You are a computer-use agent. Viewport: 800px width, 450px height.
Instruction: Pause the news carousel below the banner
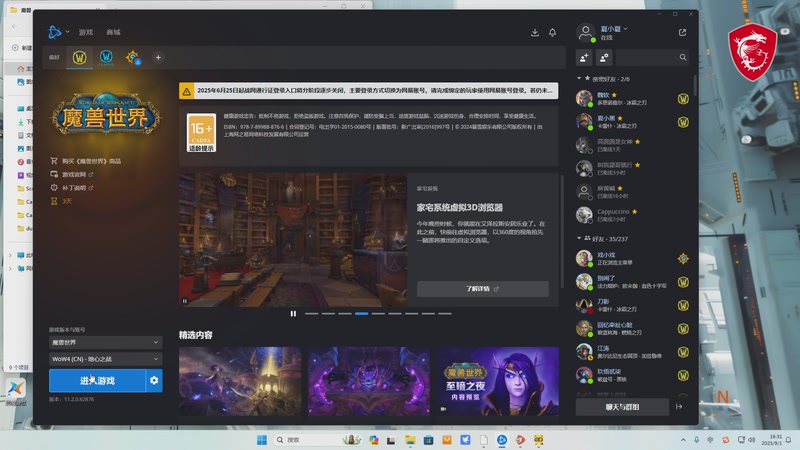(x=293, y=313)
